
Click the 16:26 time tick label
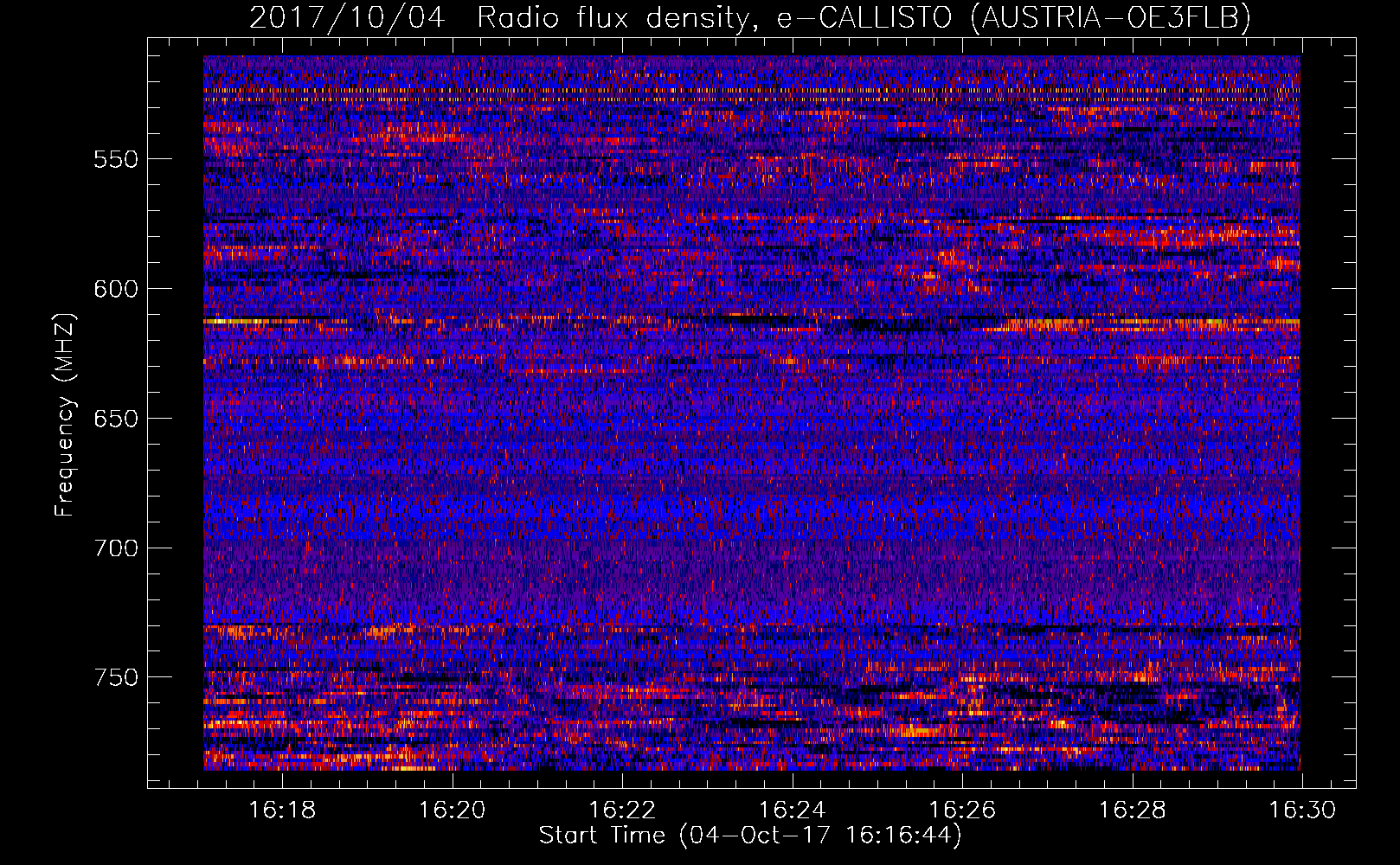tap(962, 811)
